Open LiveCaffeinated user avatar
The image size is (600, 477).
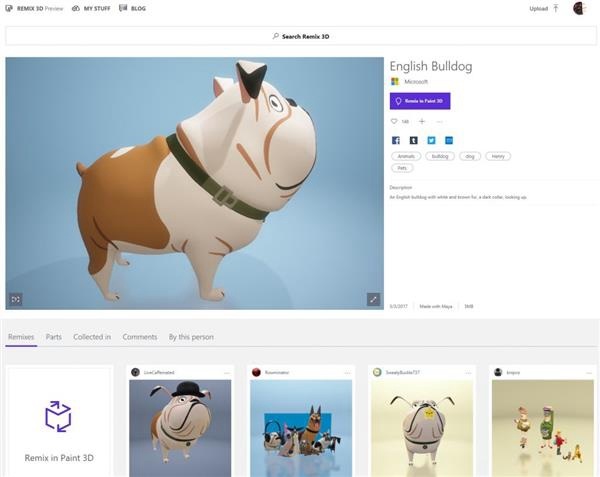click(x=135, y=372)
